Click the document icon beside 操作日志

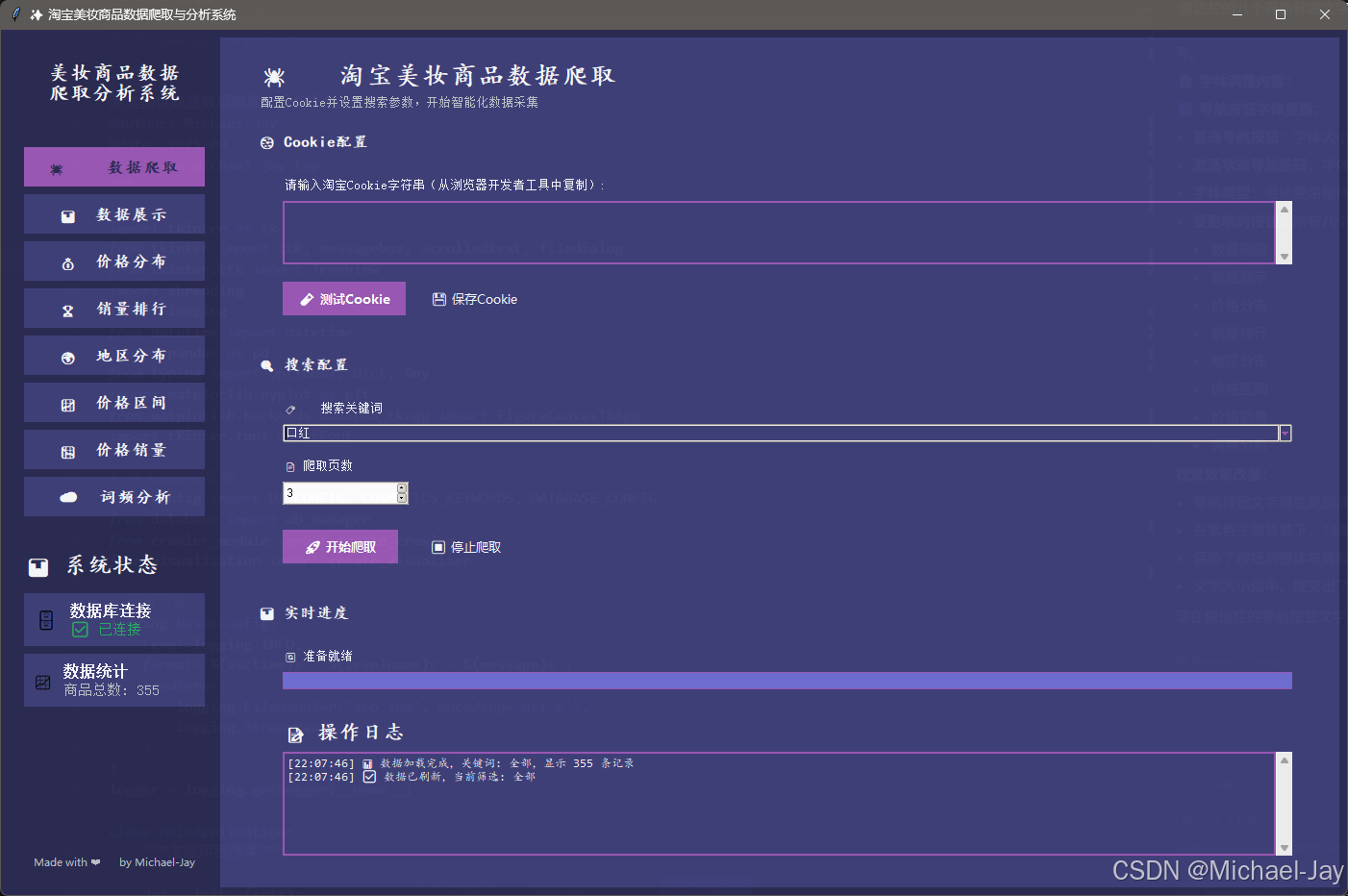point(296,735)
